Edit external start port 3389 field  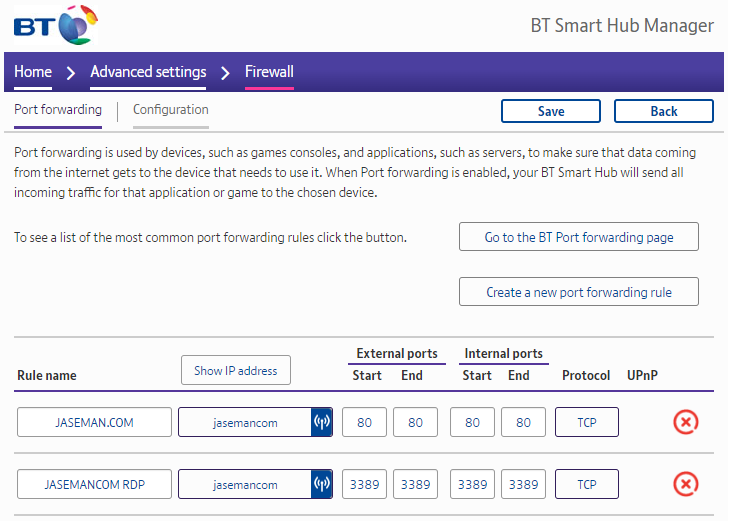pos(364,484)
